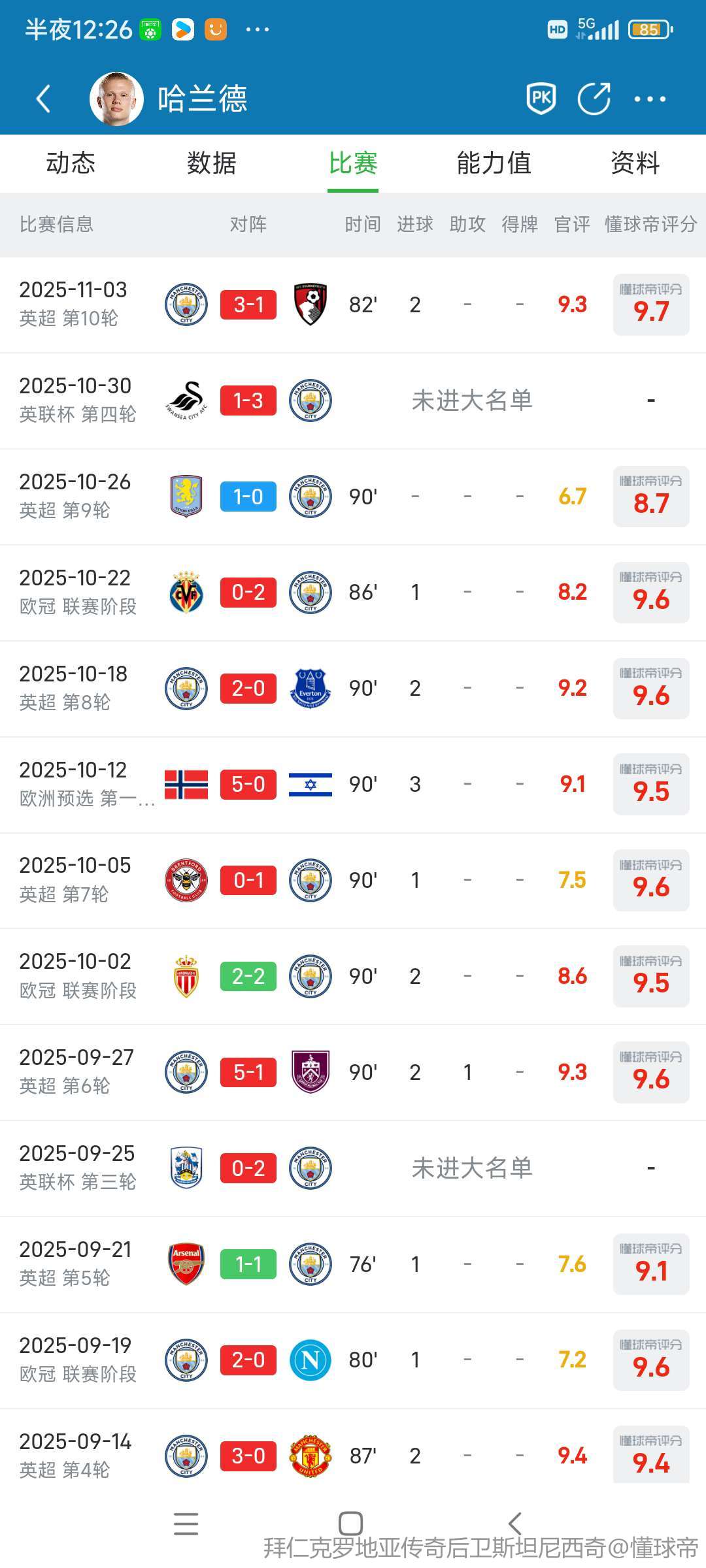Tap the Bournemouth club crest
This screenshot has height=1568, width=706.
[311, 304]
